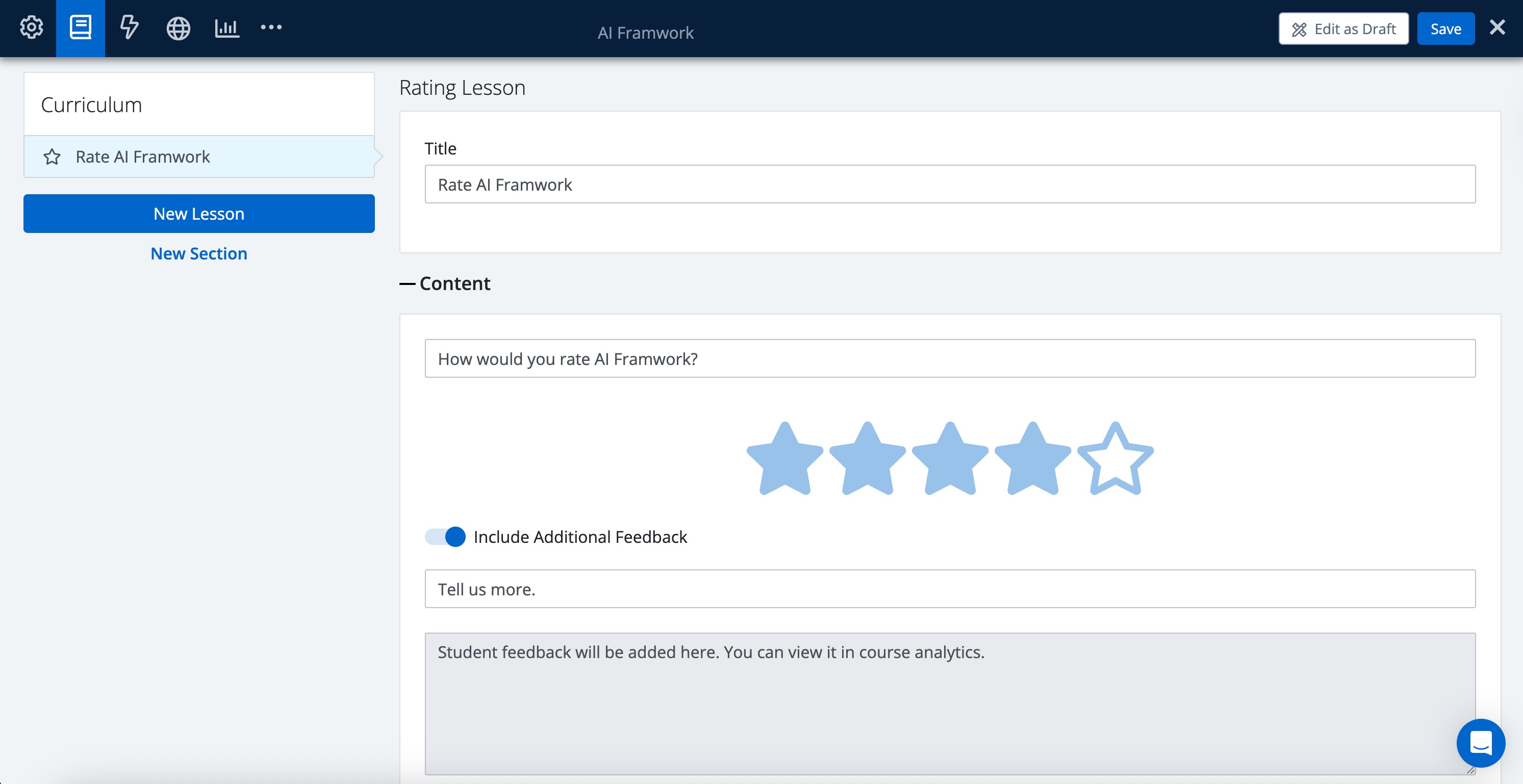Click the lesson Title input field
The height and width of the screenshot is (784, 1523).
coord(950,185)
